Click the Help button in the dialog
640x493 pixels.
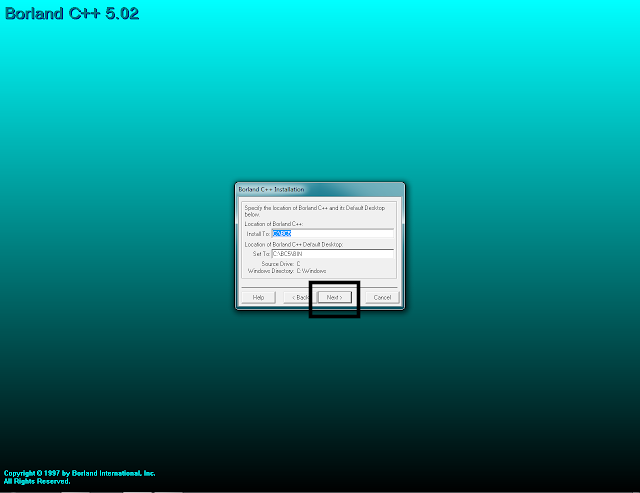click(x=258, y=298)
